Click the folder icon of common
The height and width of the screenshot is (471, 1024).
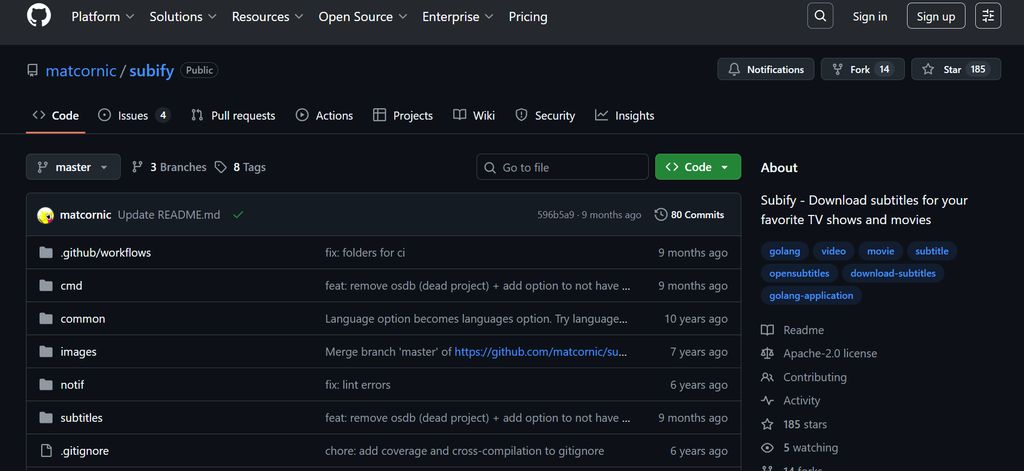tap(46, 319)
